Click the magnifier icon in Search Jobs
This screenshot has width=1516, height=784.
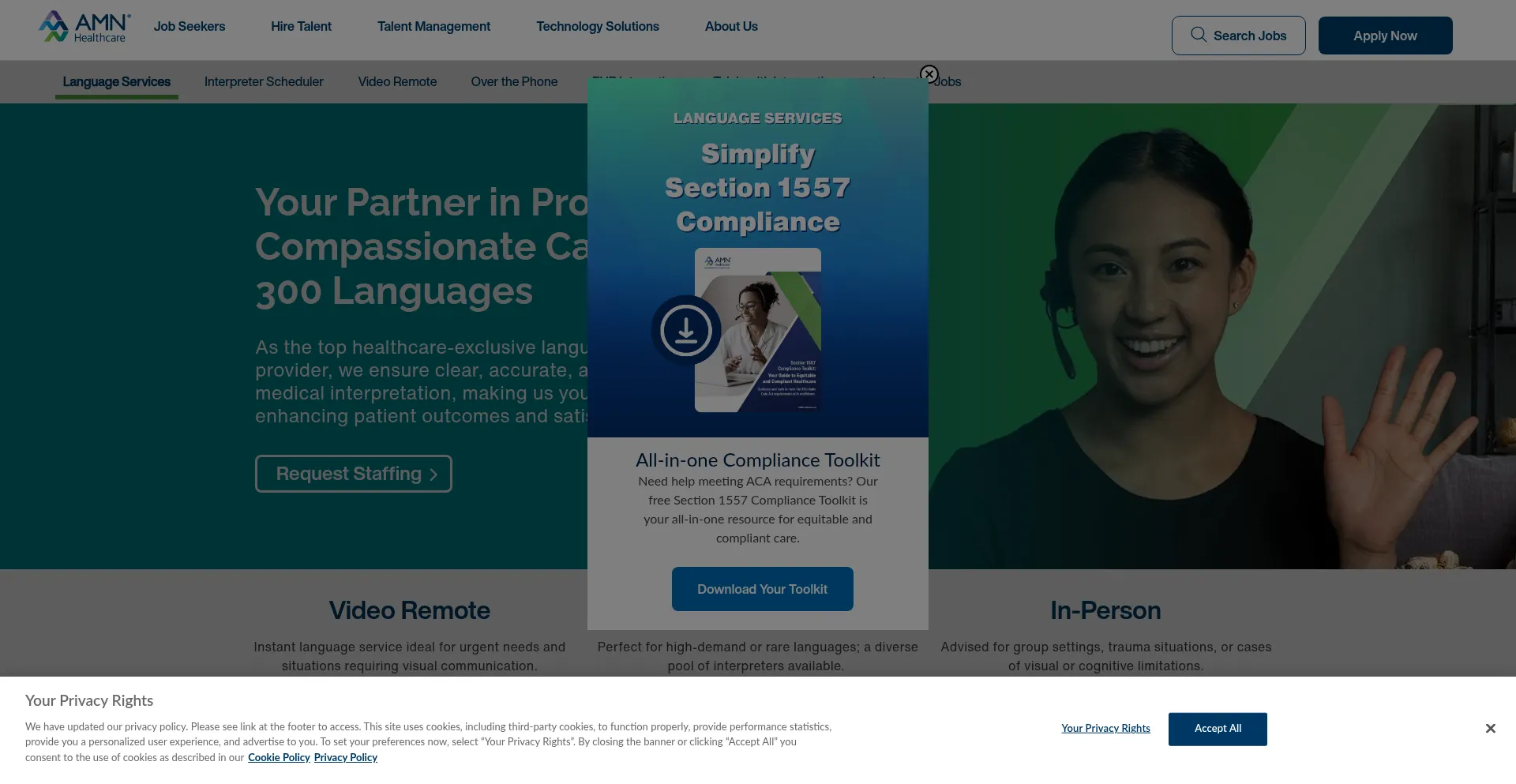(x=1199, y=35)
